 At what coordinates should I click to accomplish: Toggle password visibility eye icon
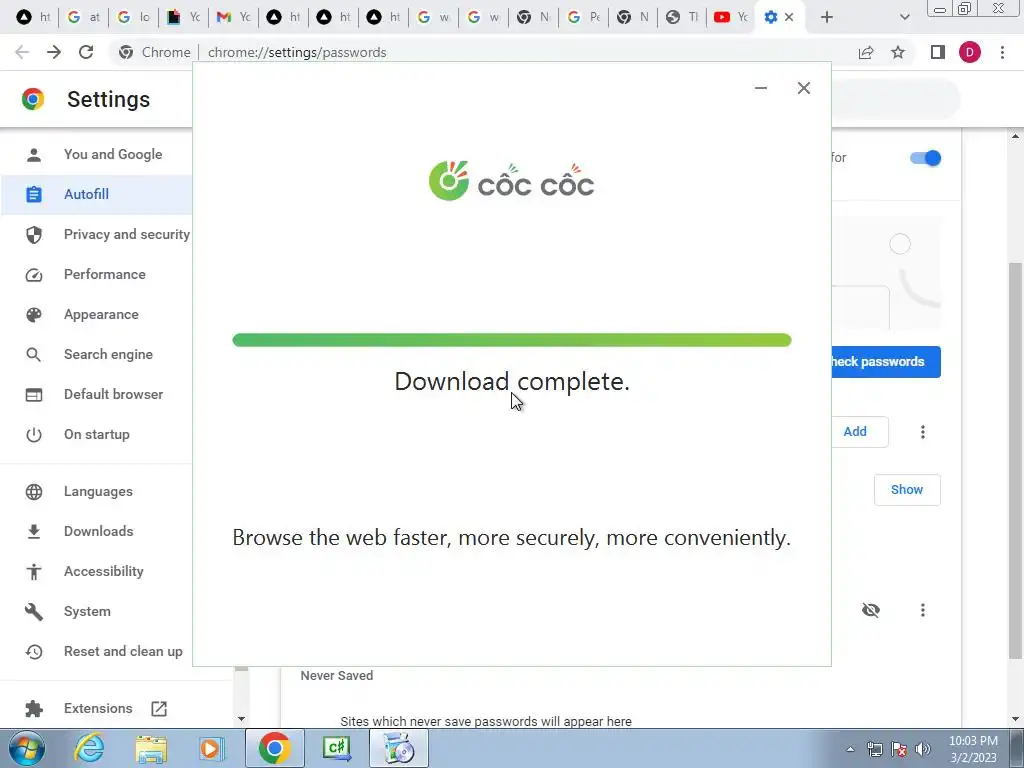click(x=871, y=610)
